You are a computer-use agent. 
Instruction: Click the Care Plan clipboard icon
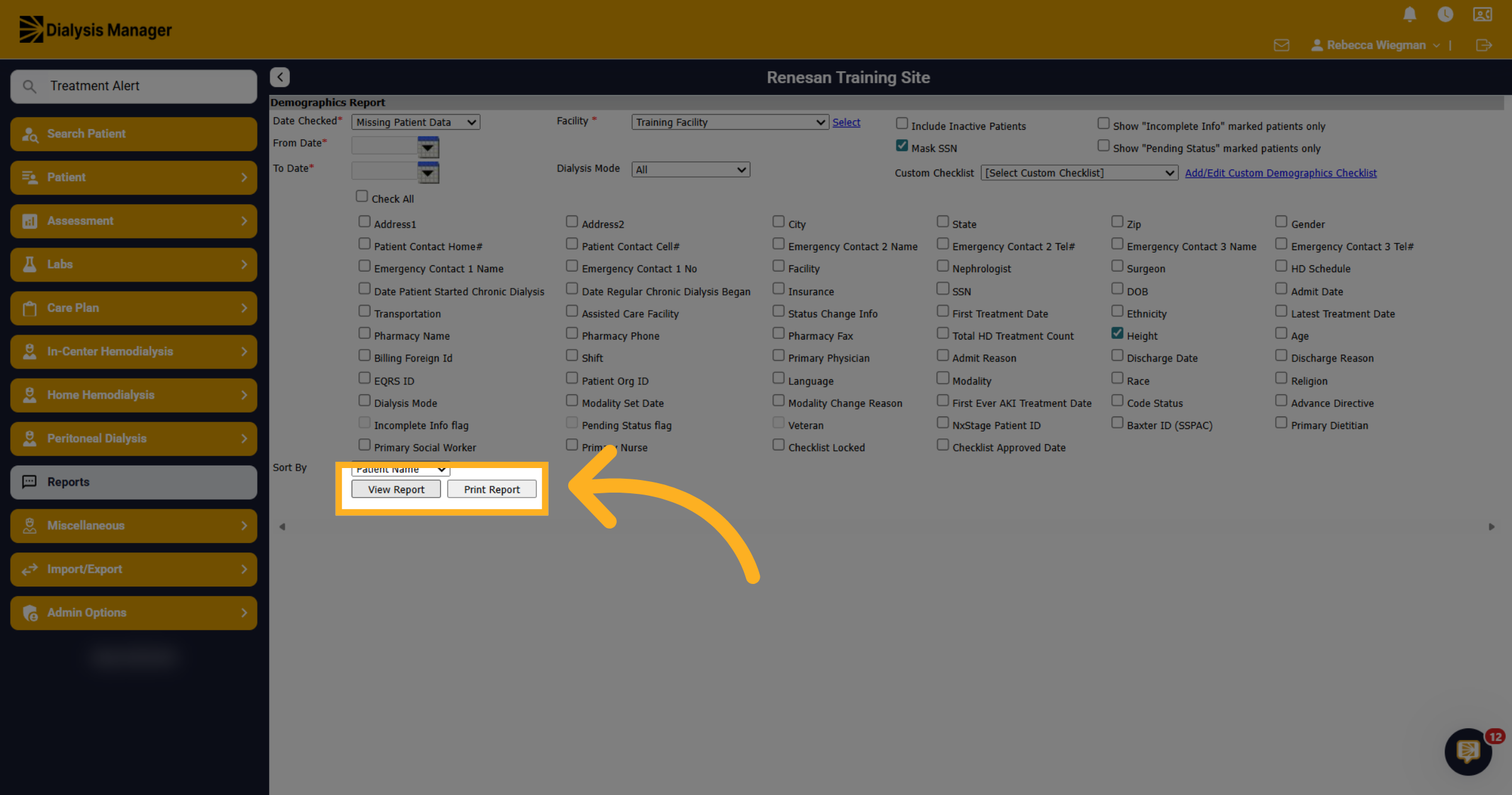[x=30, y=308]
